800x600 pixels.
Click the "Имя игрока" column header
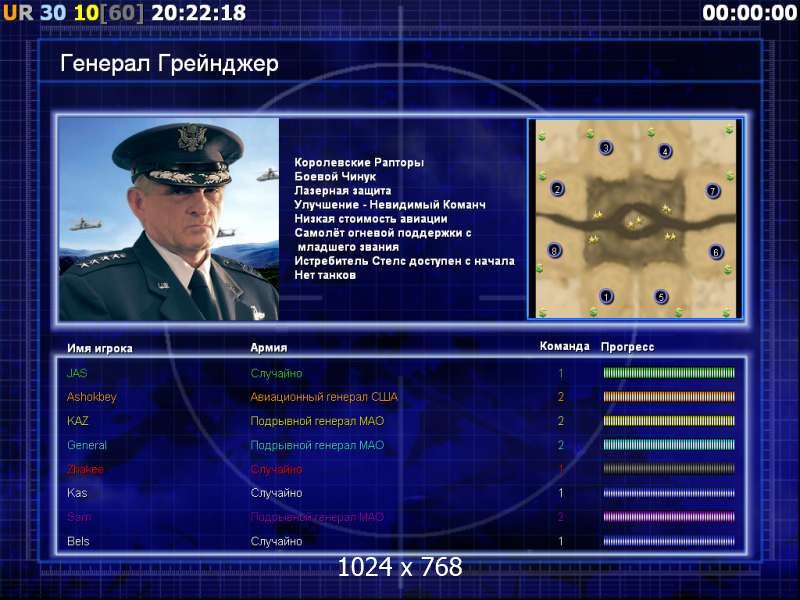[x=100, y=348]
